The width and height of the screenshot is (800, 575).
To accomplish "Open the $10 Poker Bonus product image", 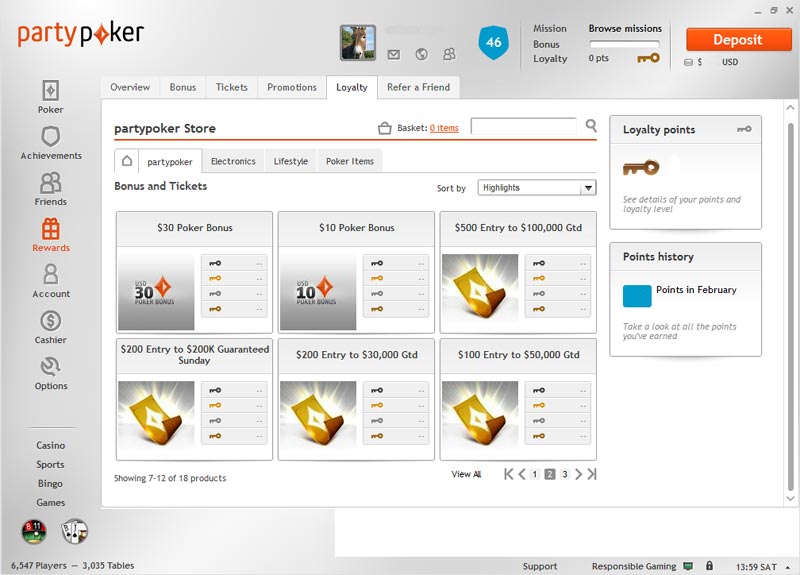I will 318,292.
